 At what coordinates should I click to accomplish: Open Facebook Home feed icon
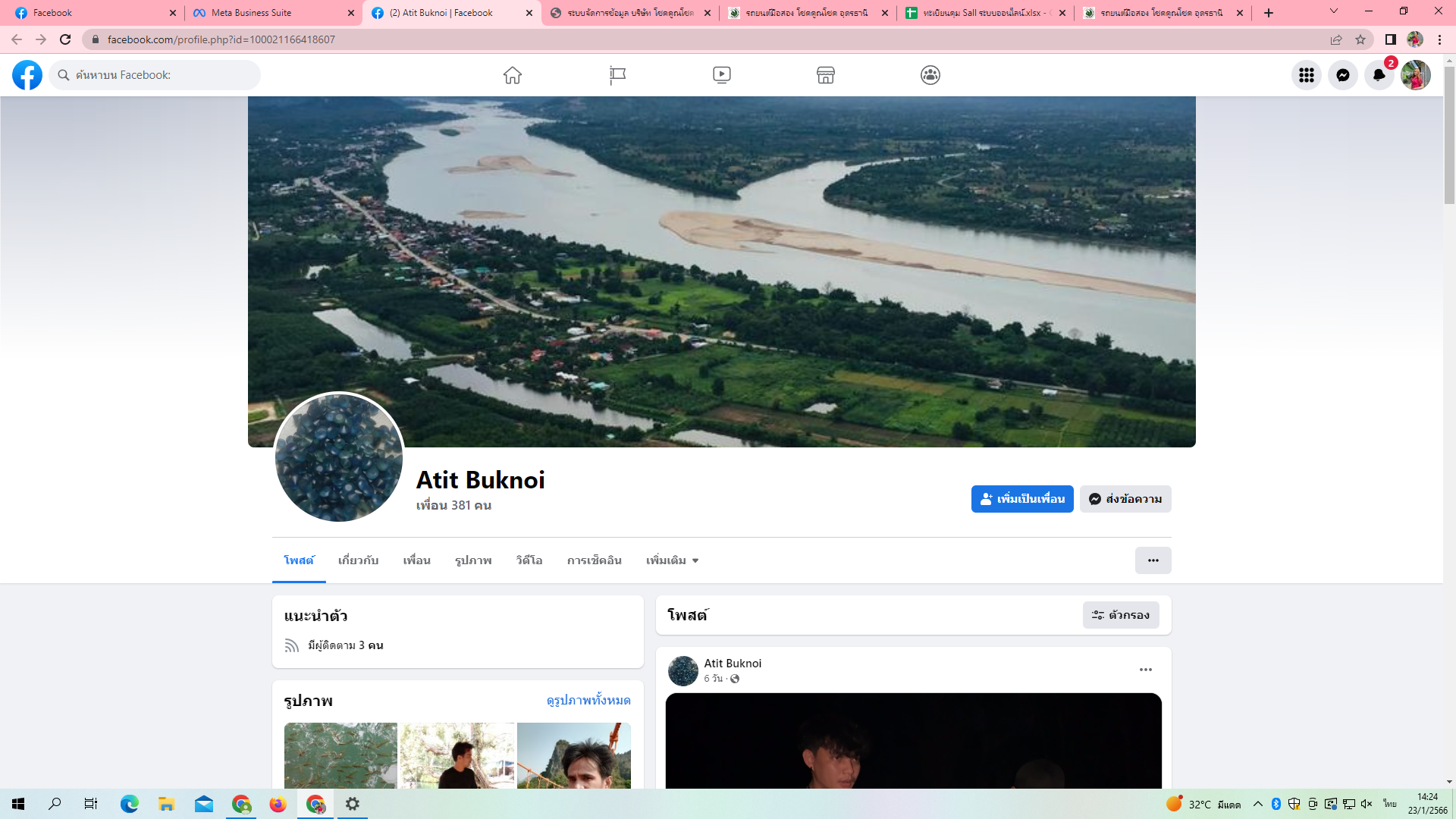(513, 75)
